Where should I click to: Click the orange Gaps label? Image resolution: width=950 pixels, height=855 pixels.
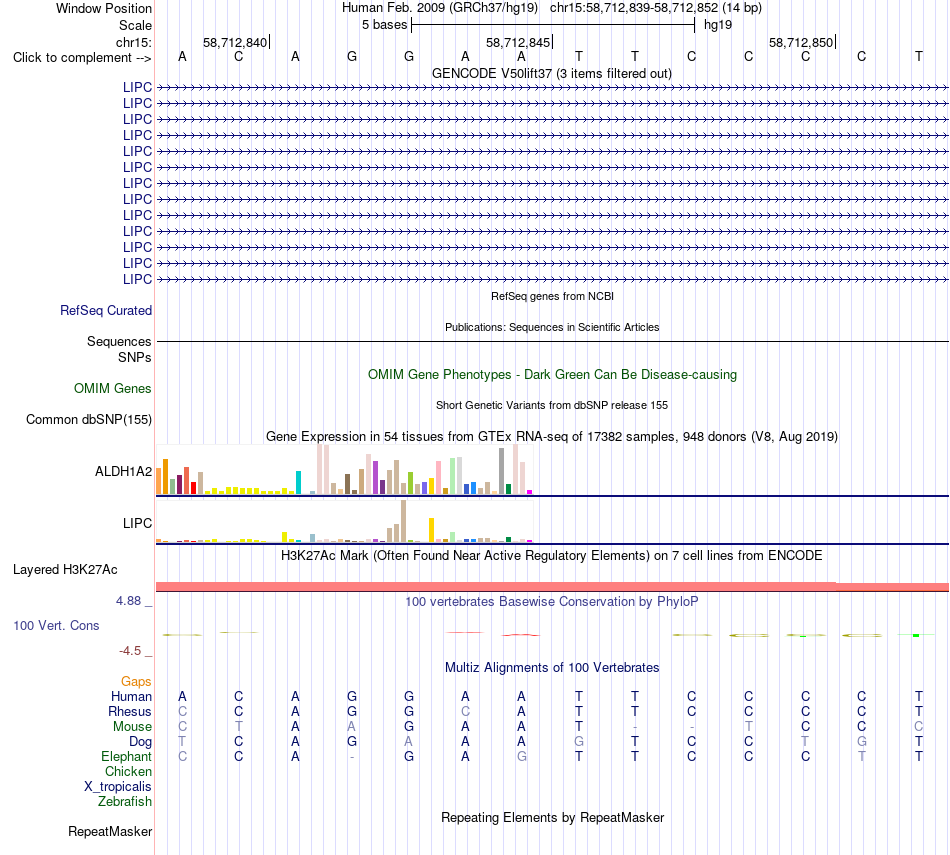[136, 682]
